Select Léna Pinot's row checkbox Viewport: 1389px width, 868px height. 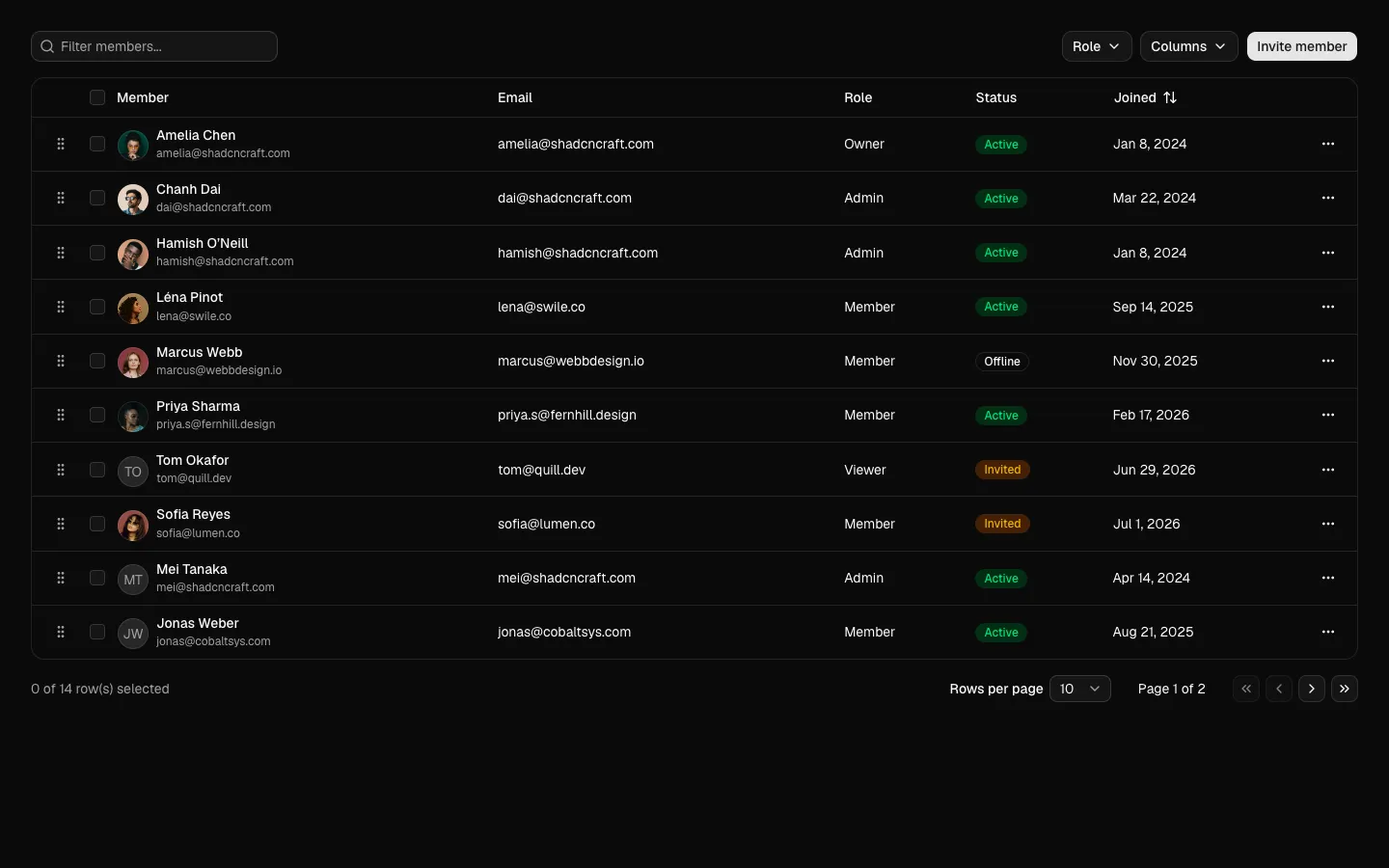coord(97,307)
